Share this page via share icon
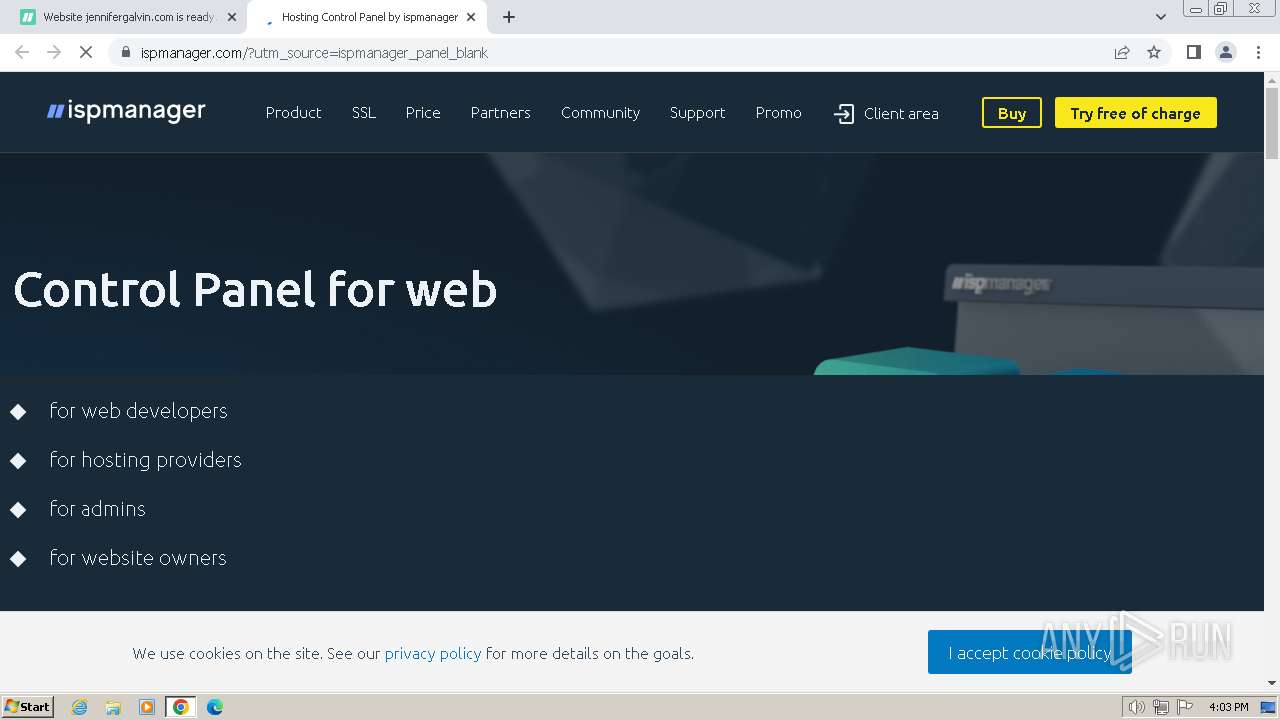This screenshot has width=1280, height=720. [x=1122, y=52]
